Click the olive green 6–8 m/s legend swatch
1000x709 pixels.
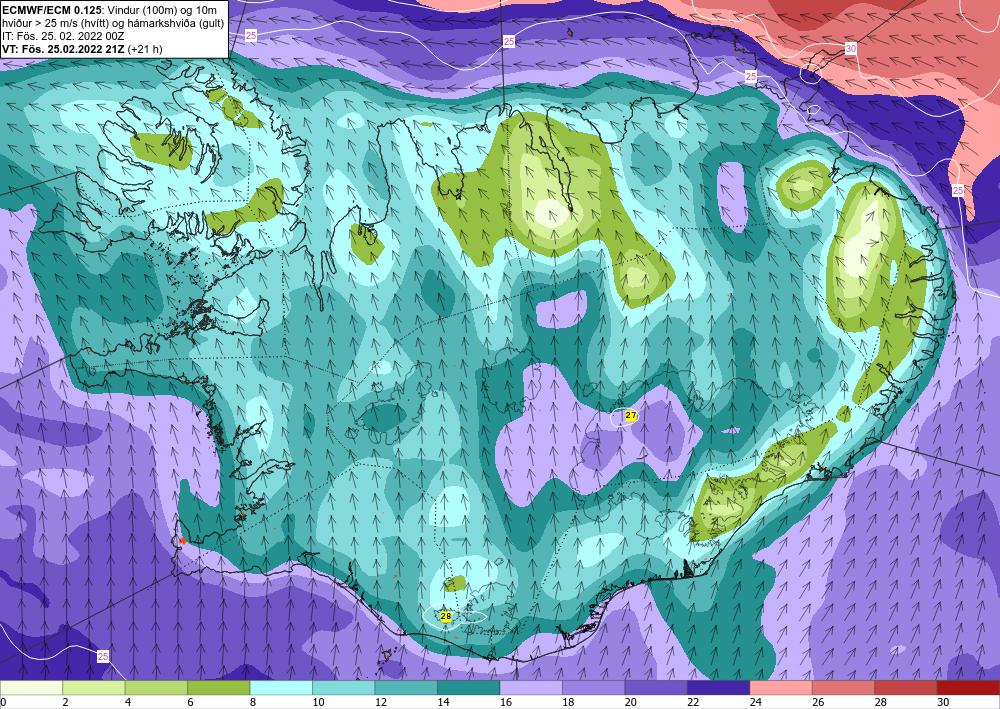(219, 688)
